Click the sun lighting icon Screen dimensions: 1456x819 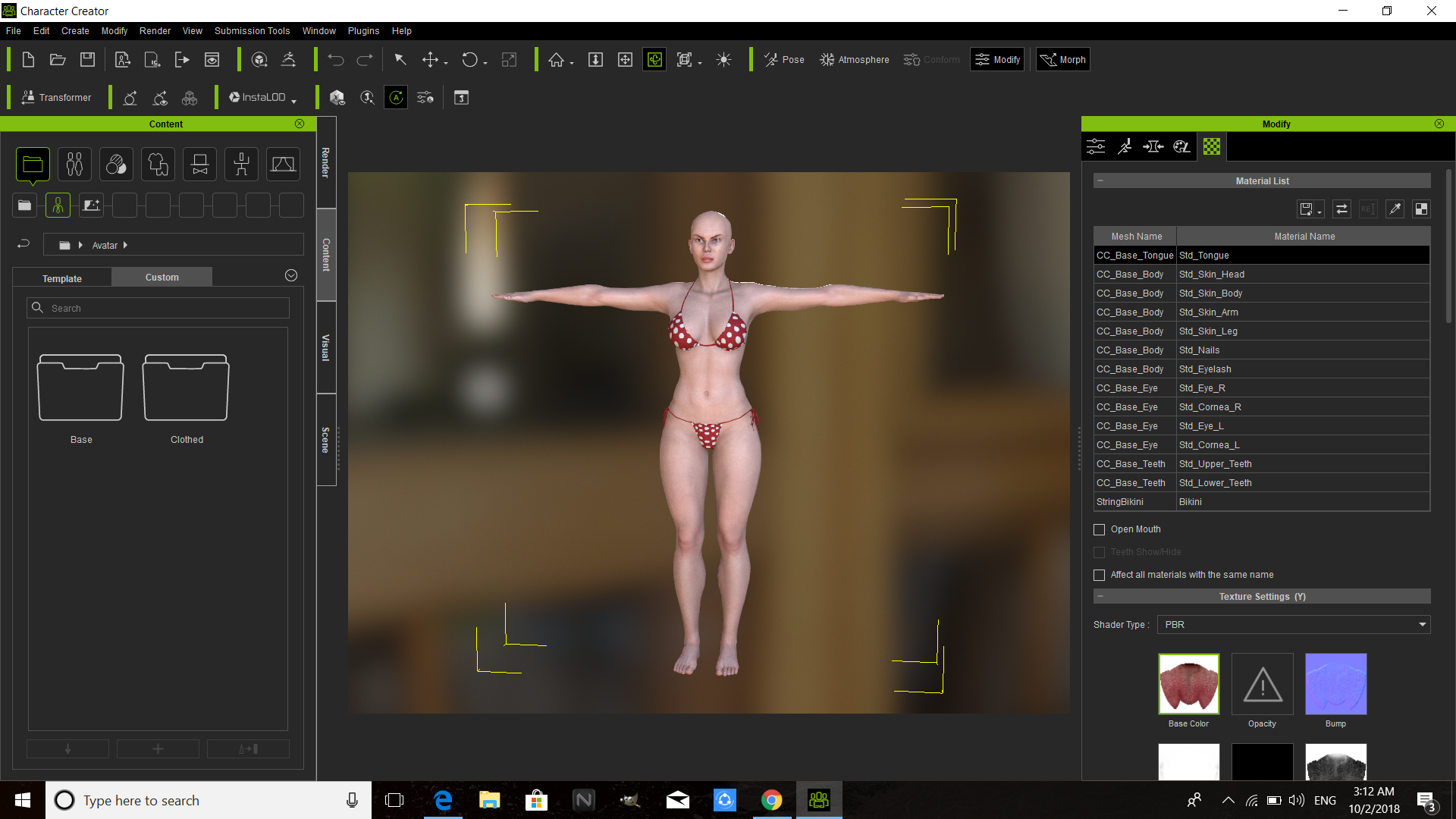click(723, 60)
